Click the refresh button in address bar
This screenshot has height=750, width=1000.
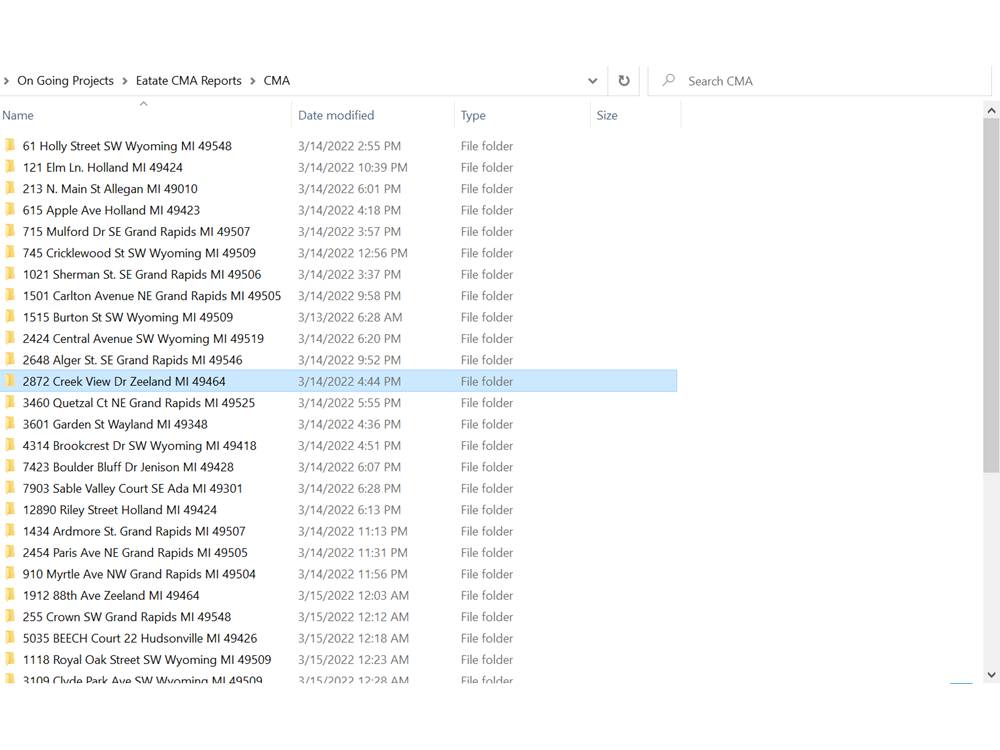click(x=624, y=80)
